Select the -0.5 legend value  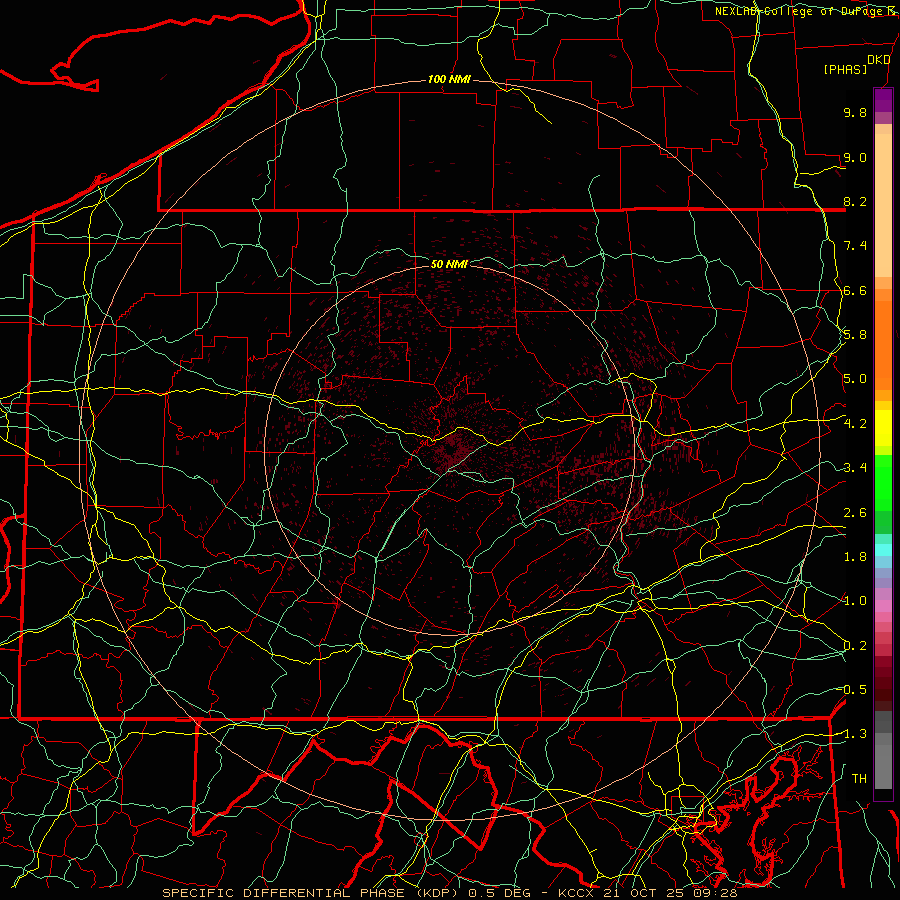click(853, 690)
